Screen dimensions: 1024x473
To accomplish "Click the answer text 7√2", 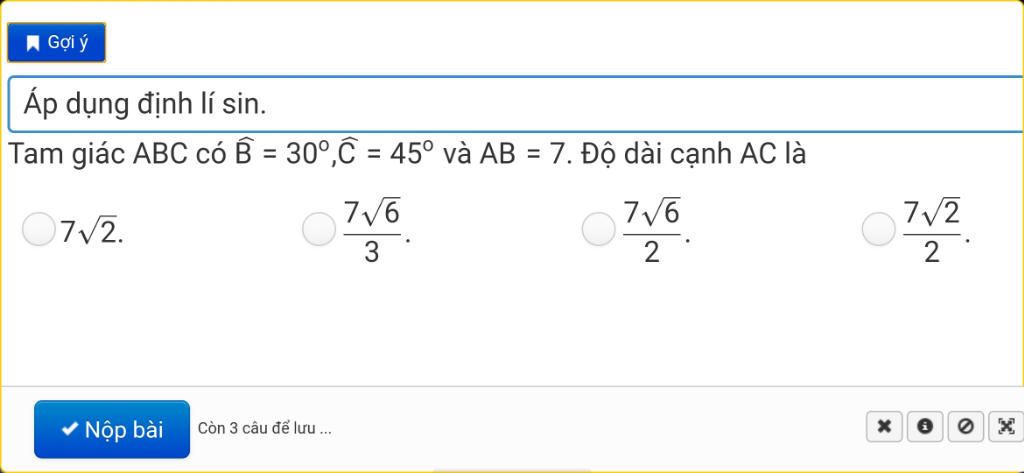I will 92,231.
